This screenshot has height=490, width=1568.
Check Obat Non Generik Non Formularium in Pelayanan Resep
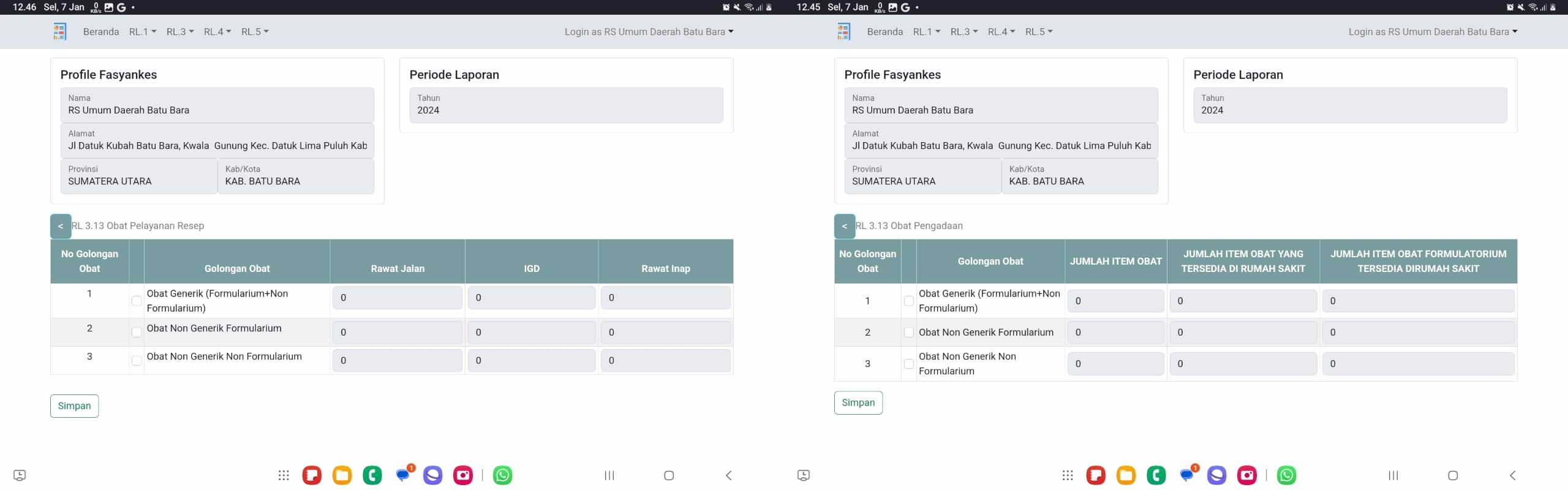(x=137, y=361)
